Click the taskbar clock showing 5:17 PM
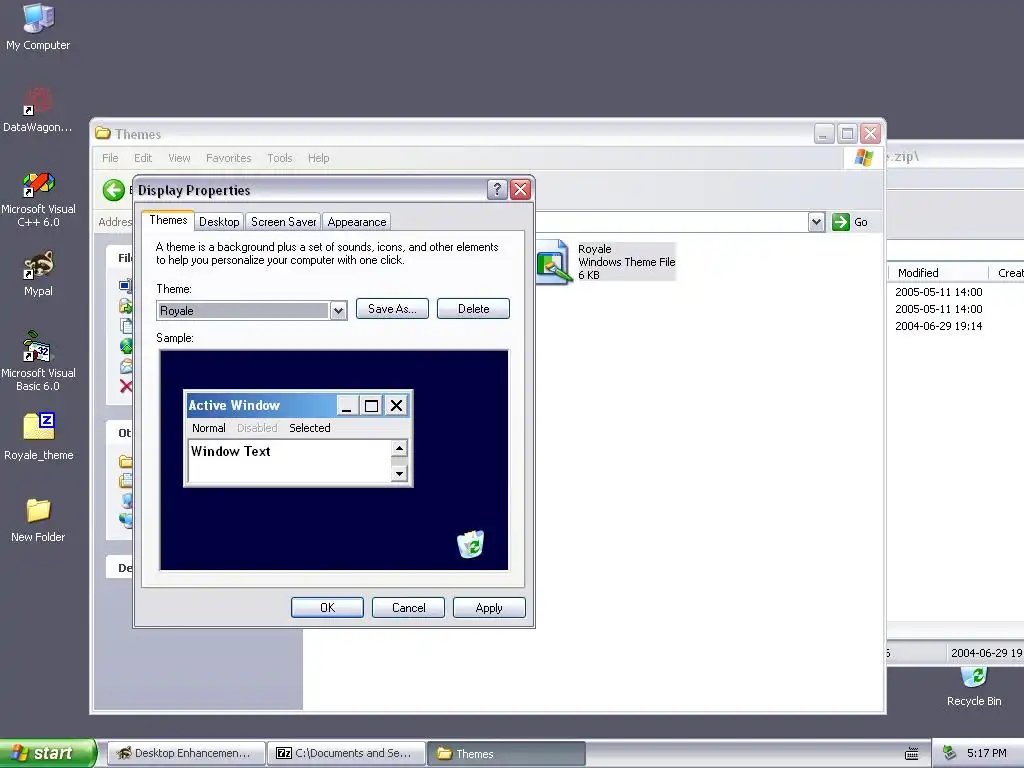 (x=987, y=753)
